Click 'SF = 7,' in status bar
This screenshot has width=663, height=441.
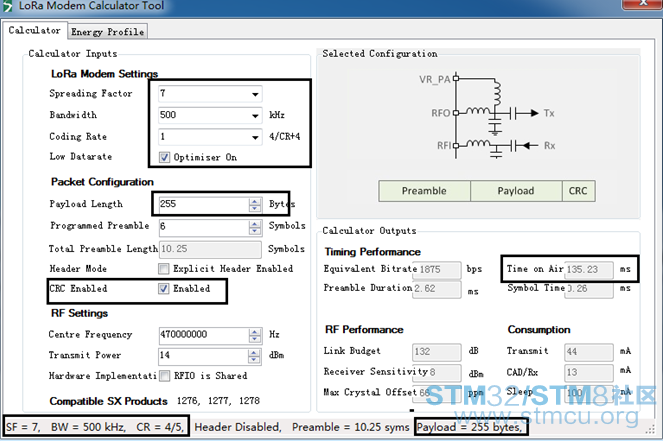click(x=23, y=427)
